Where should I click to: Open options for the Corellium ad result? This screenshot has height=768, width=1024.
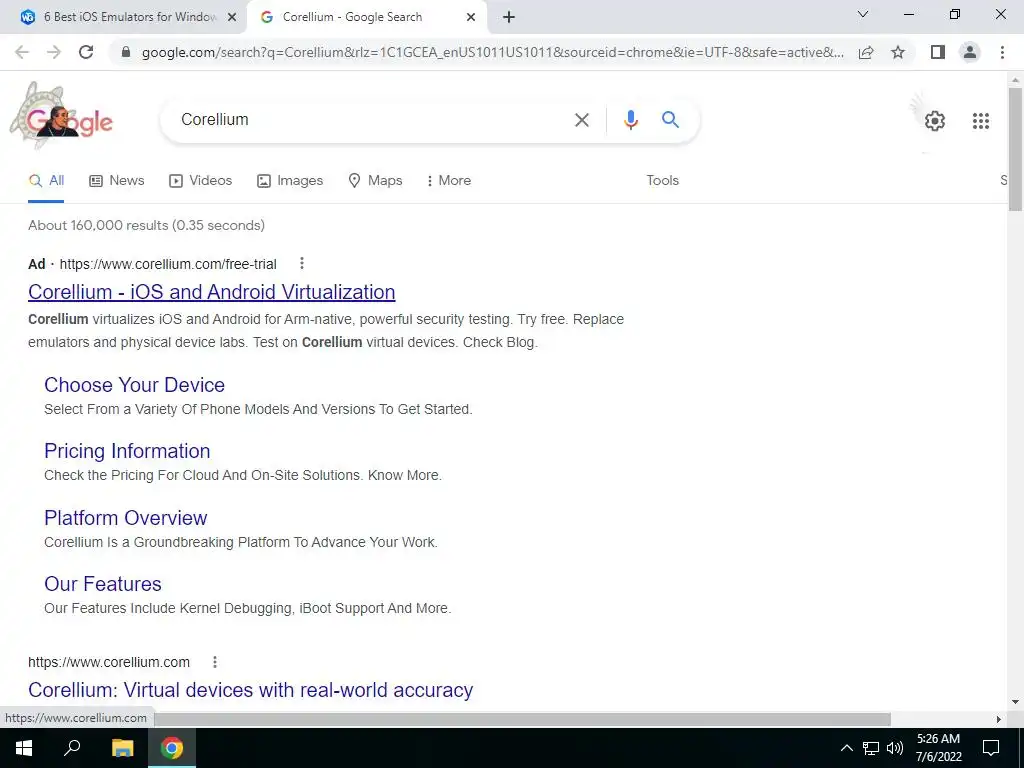tap(302, 263)
